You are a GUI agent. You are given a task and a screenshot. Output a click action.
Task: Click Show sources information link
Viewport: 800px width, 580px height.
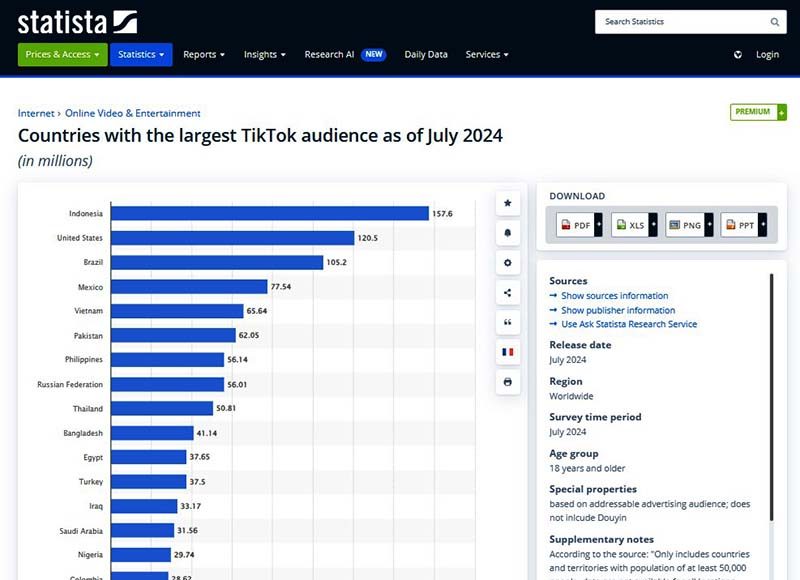click(x=614, y=296)
